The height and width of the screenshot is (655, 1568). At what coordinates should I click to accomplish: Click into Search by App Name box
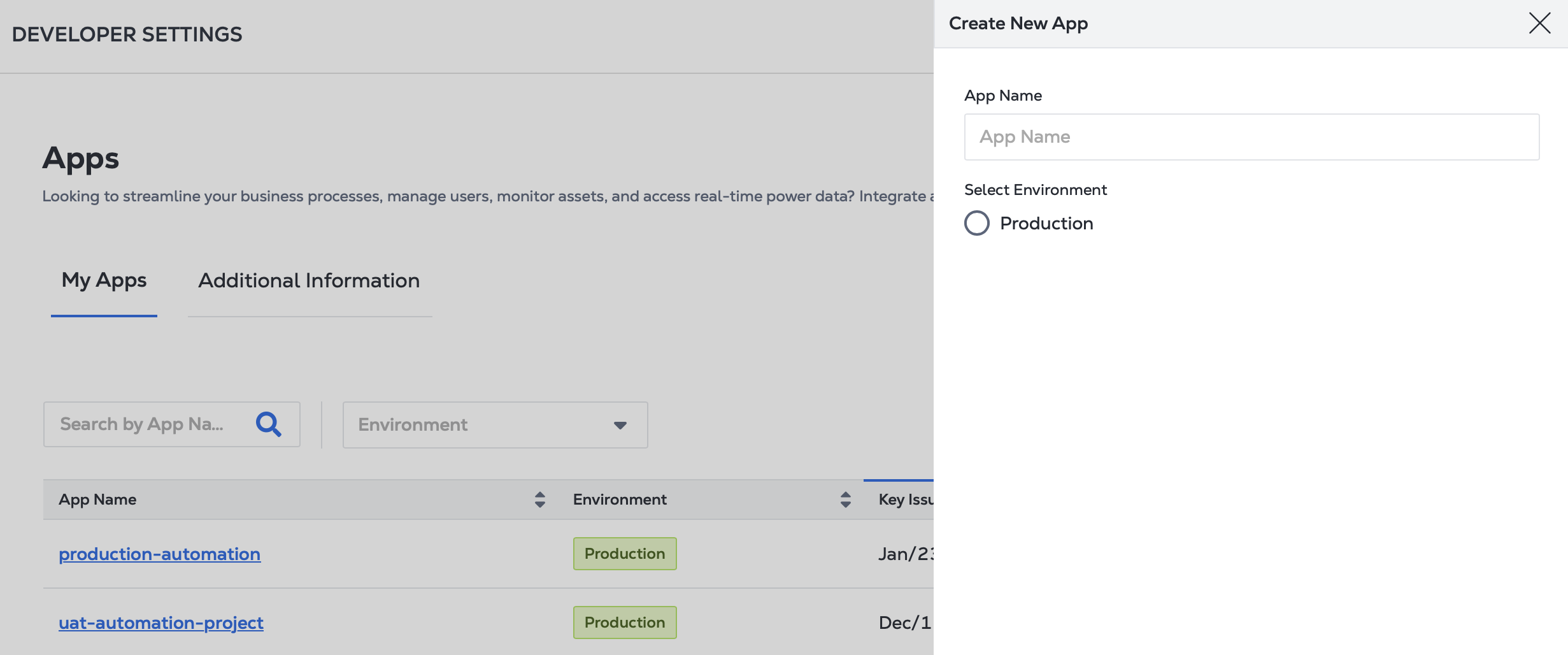point(146,424)
